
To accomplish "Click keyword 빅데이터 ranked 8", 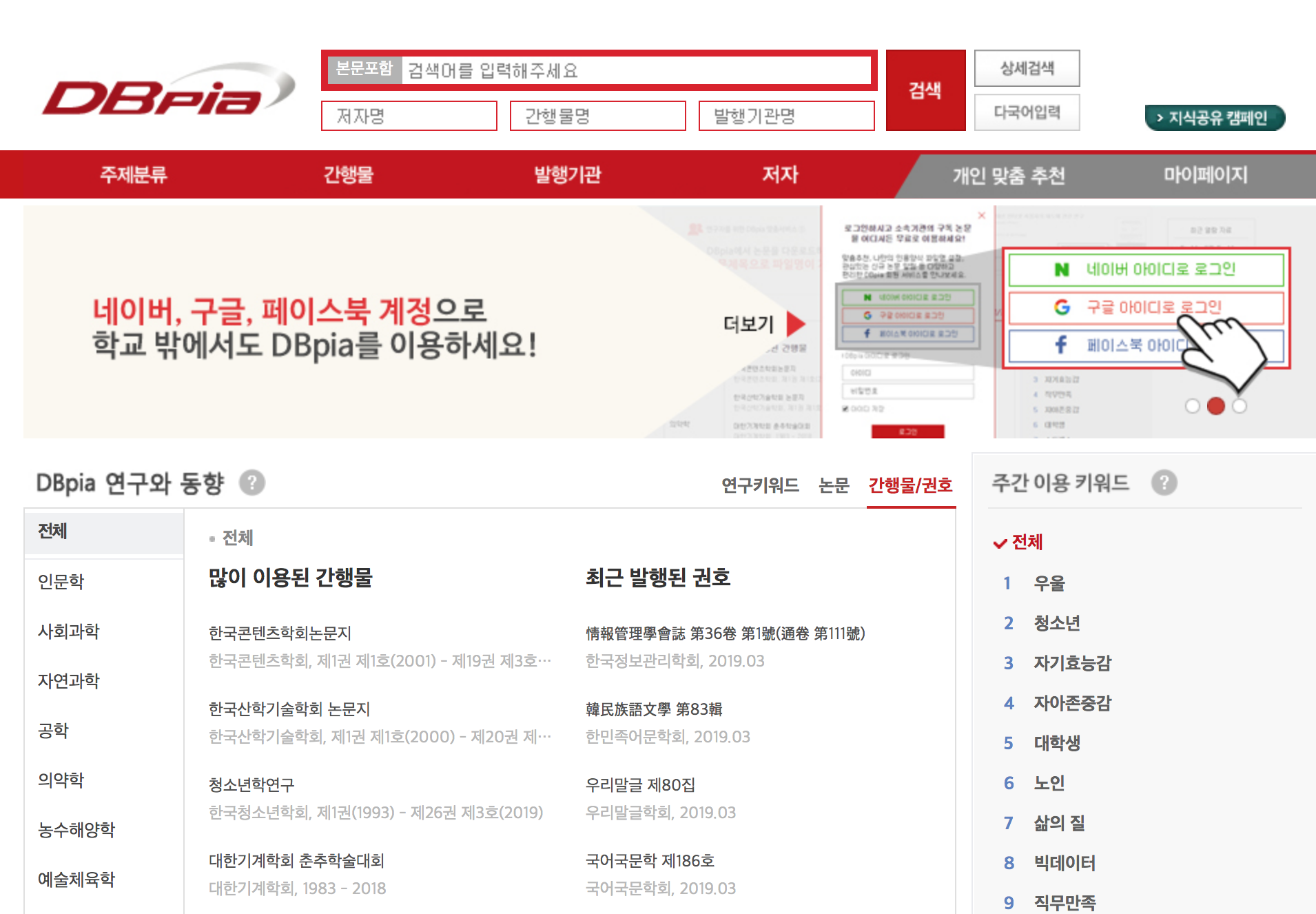I will click(1065, 864).
